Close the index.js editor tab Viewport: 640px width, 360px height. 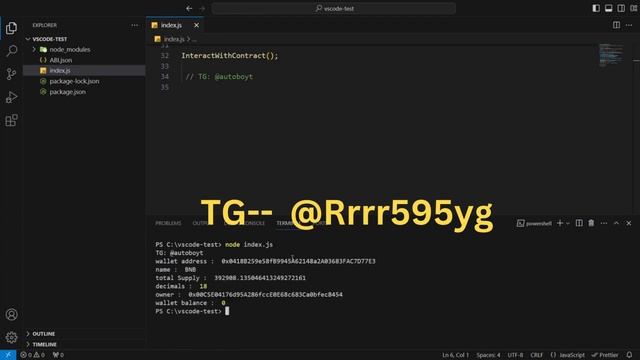(196, 25)
